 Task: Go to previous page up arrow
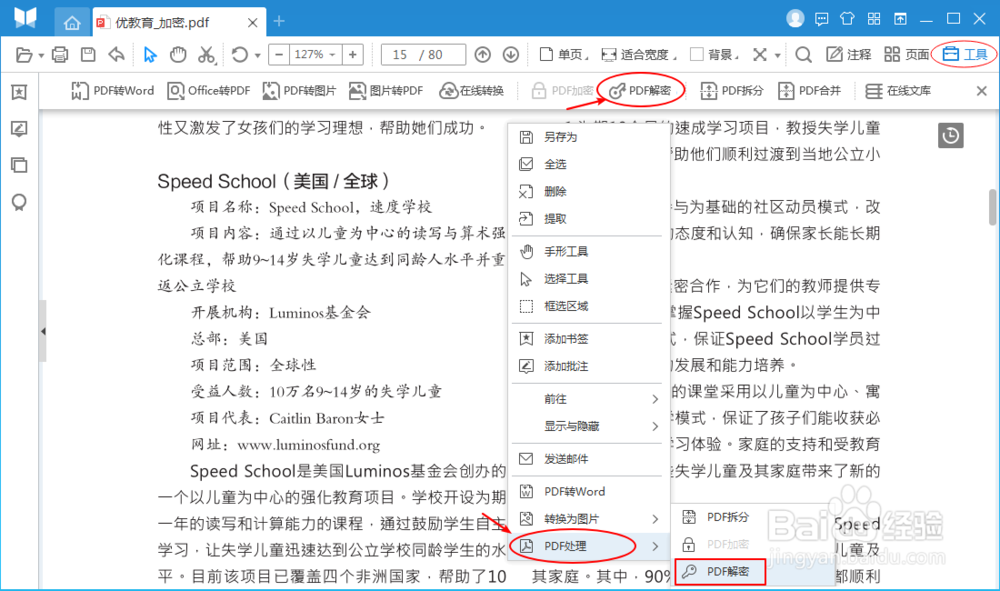point(483,55)
